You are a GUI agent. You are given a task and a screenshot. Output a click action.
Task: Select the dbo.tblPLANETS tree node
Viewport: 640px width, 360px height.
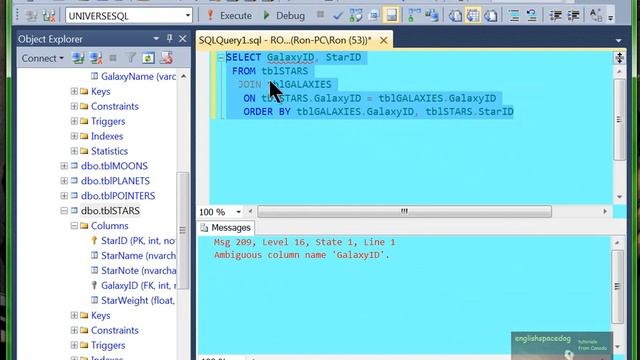pos(115,181)
